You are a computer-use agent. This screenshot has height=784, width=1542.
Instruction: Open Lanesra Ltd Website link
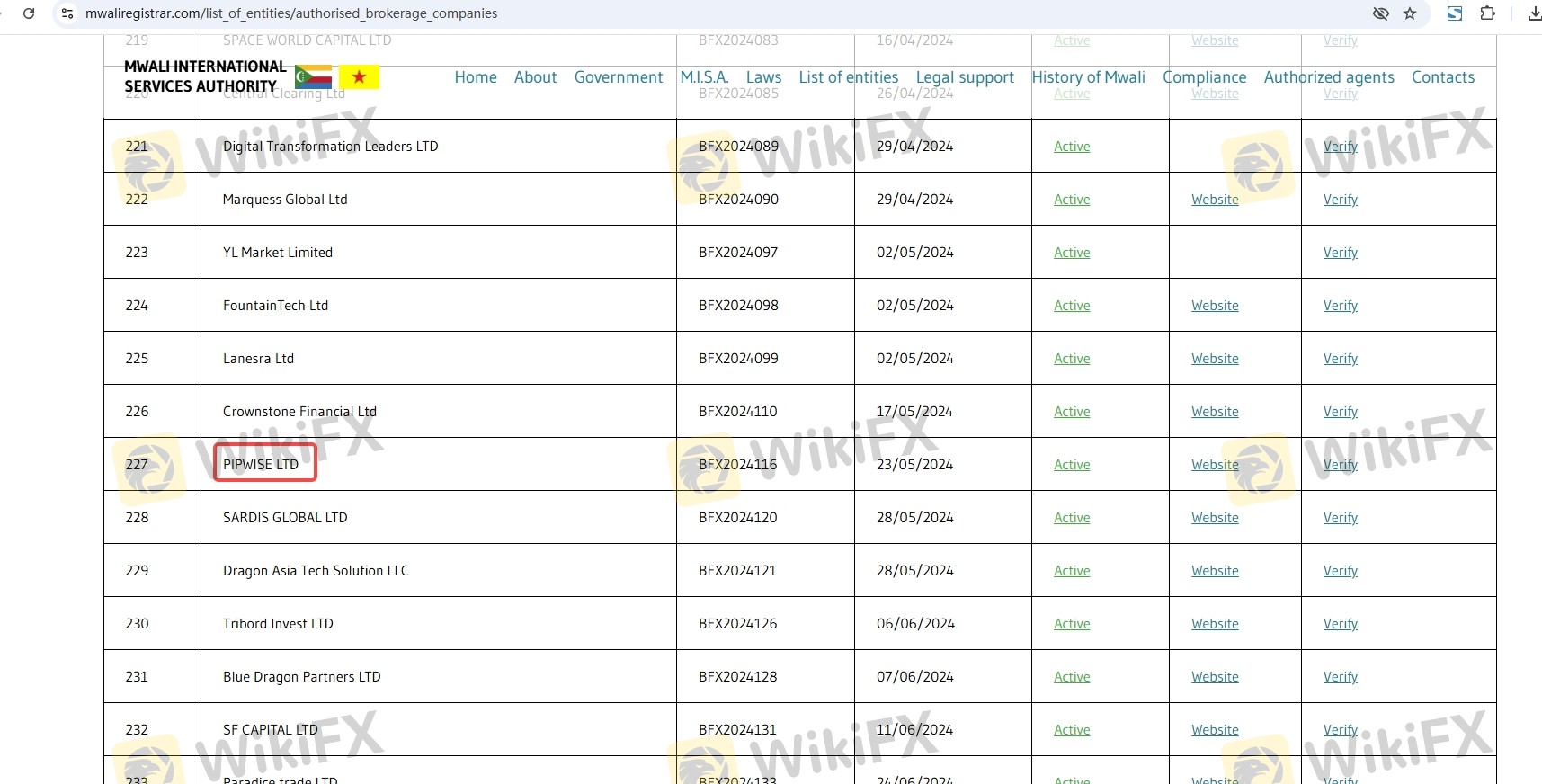pos(1215,359)
